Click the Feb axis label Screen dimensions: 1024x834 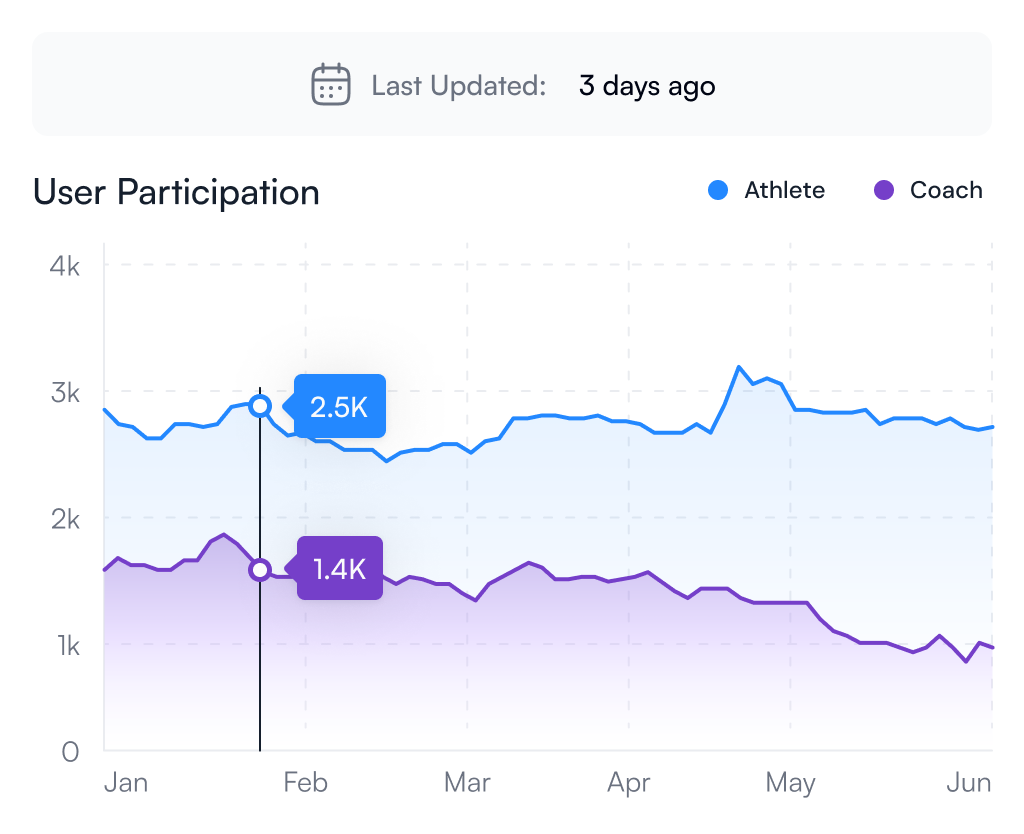[x=305, y=782]
